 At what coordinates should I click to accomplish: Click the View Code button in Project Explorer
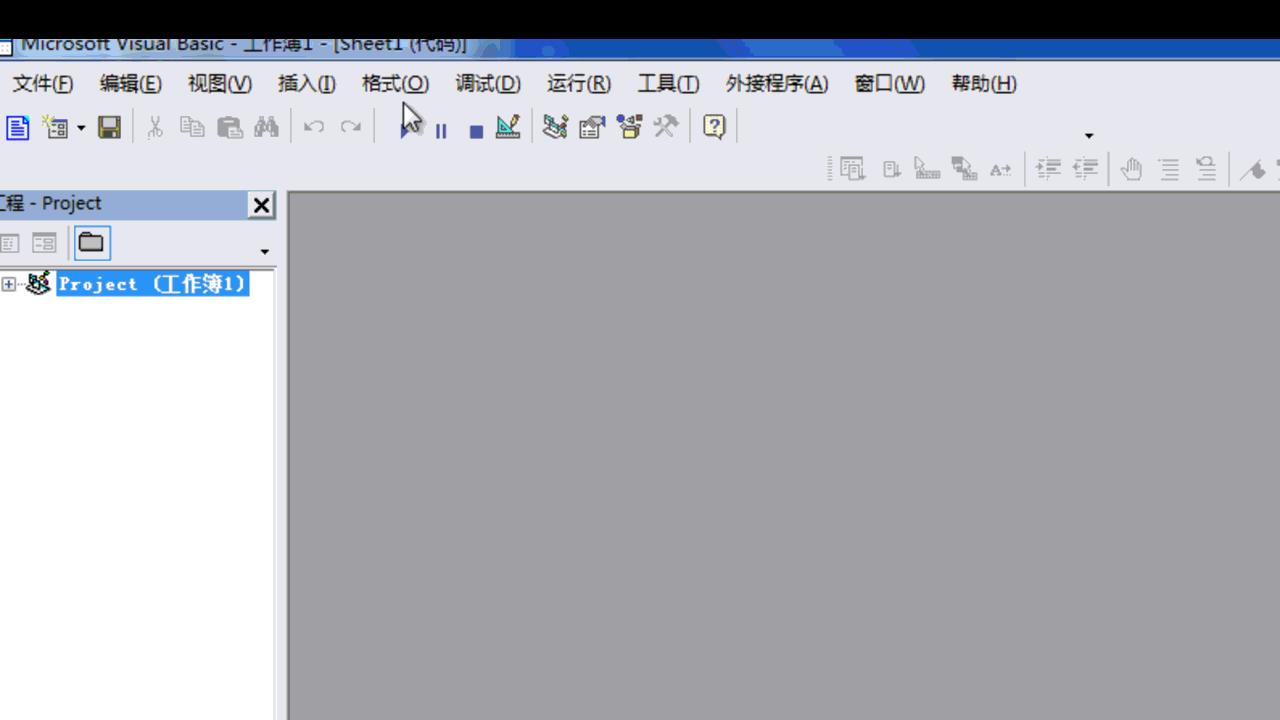(9, 242)
